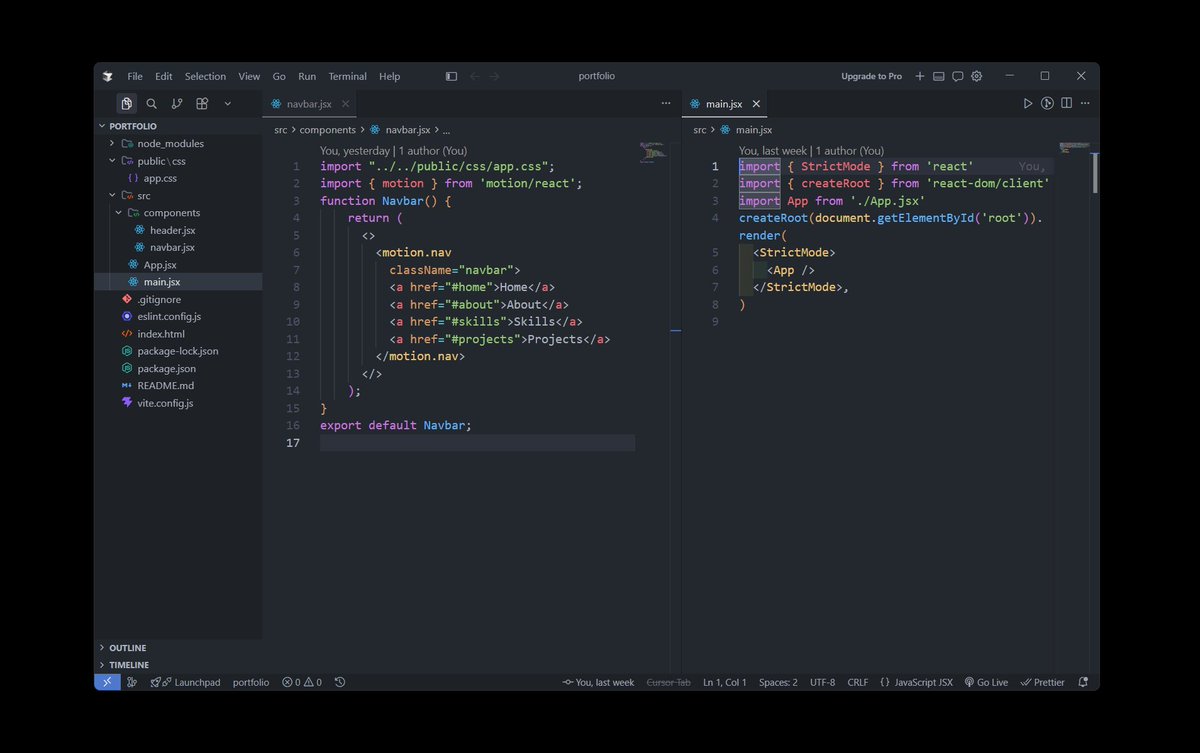
Task: Click Upgrade to Pro
Action: 871,76
